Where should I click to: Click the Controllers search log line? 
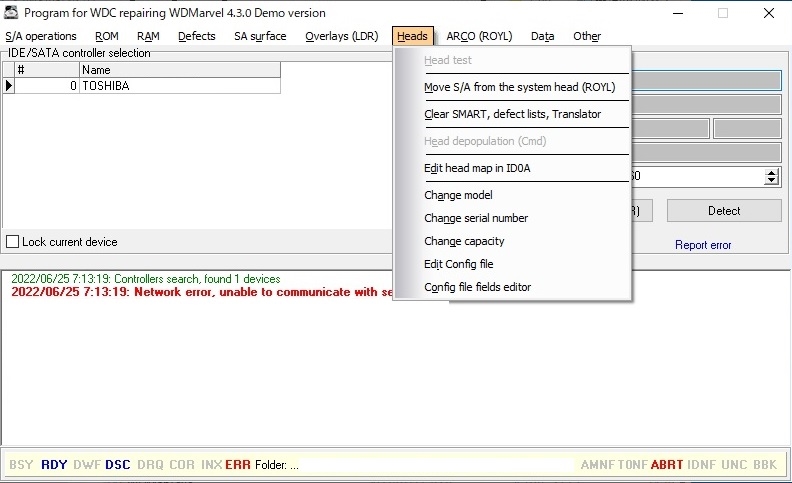coord(145,279)
